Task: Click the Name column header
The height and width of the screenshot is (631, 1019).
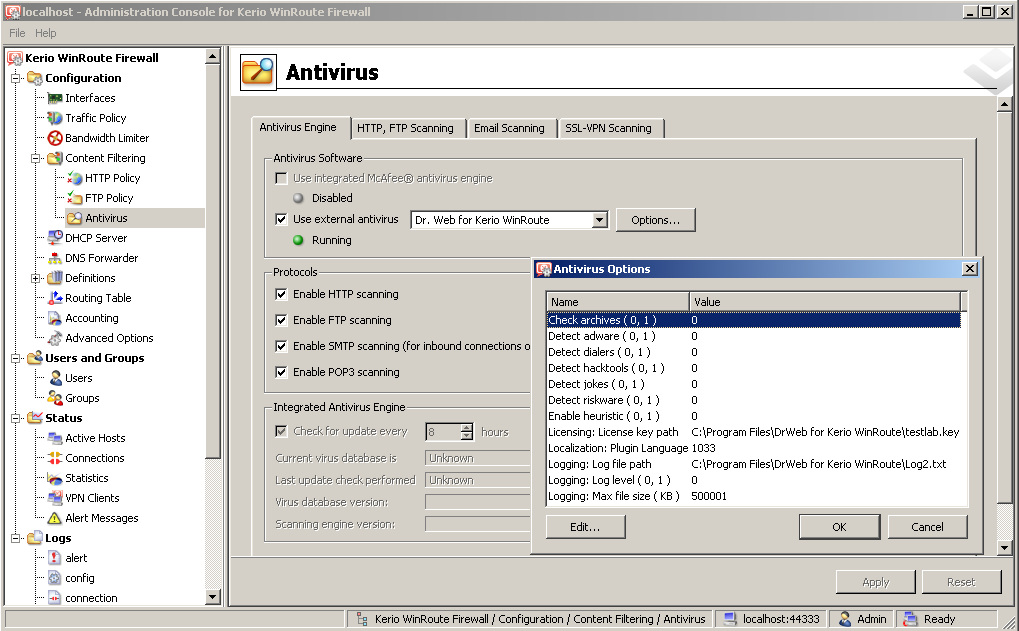Action: (x=618, y=302)
